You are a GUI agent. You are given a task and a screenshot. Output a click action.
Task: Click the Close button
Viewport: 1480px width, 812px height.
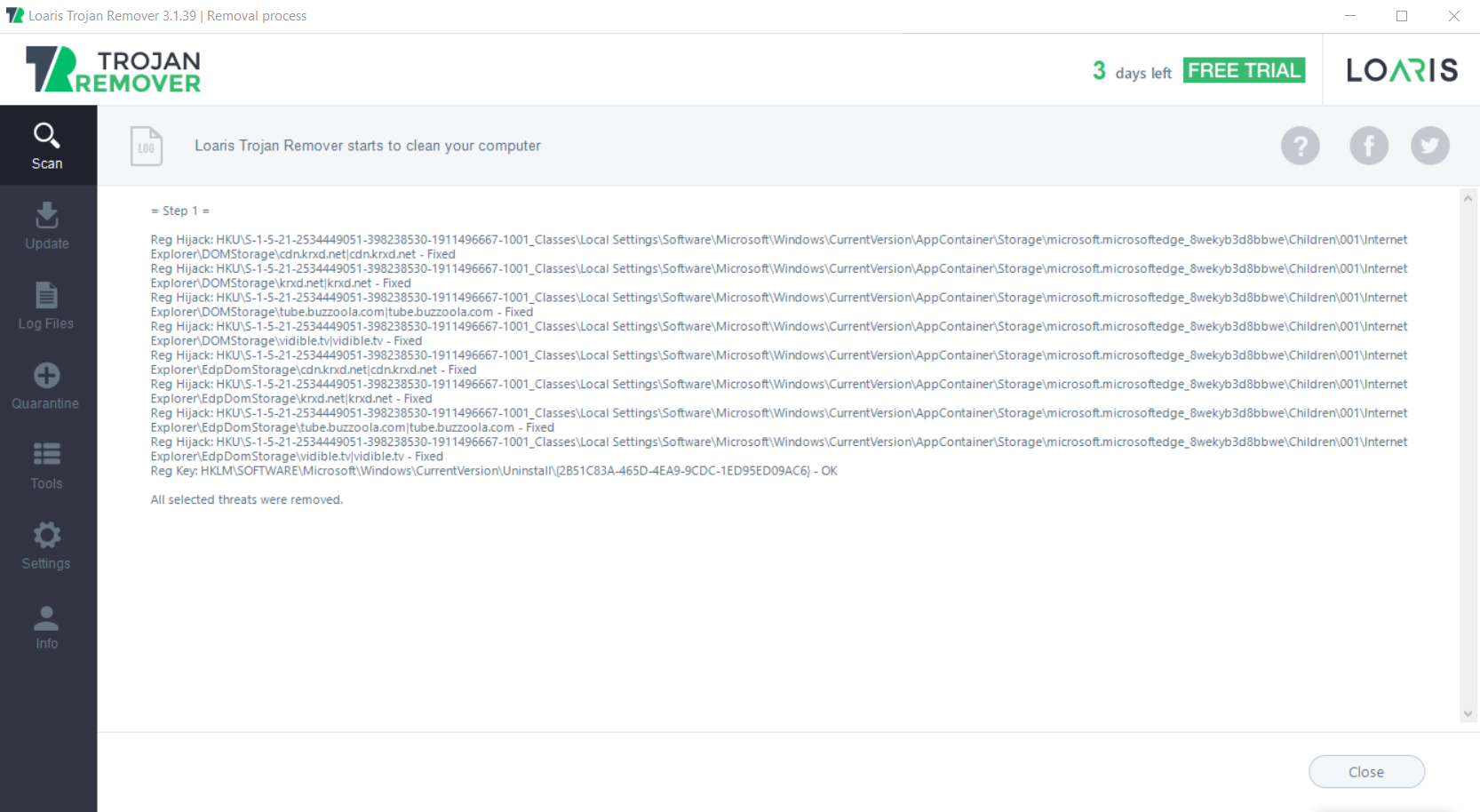(x=1366, y=772)
